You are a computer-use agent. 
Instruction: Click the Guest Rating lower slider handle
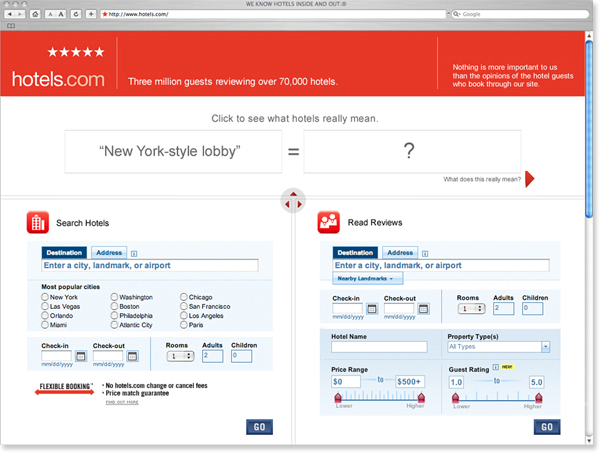(455, 398)
